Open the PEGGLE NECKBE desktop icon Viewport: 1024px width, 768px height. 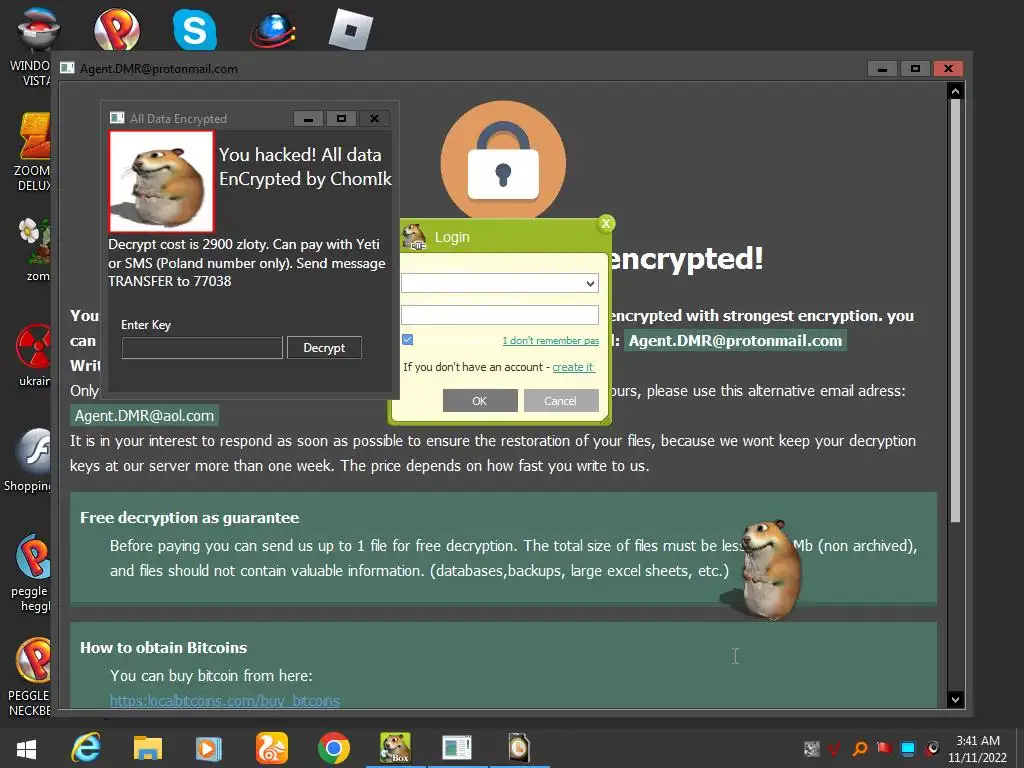(30, 677)
